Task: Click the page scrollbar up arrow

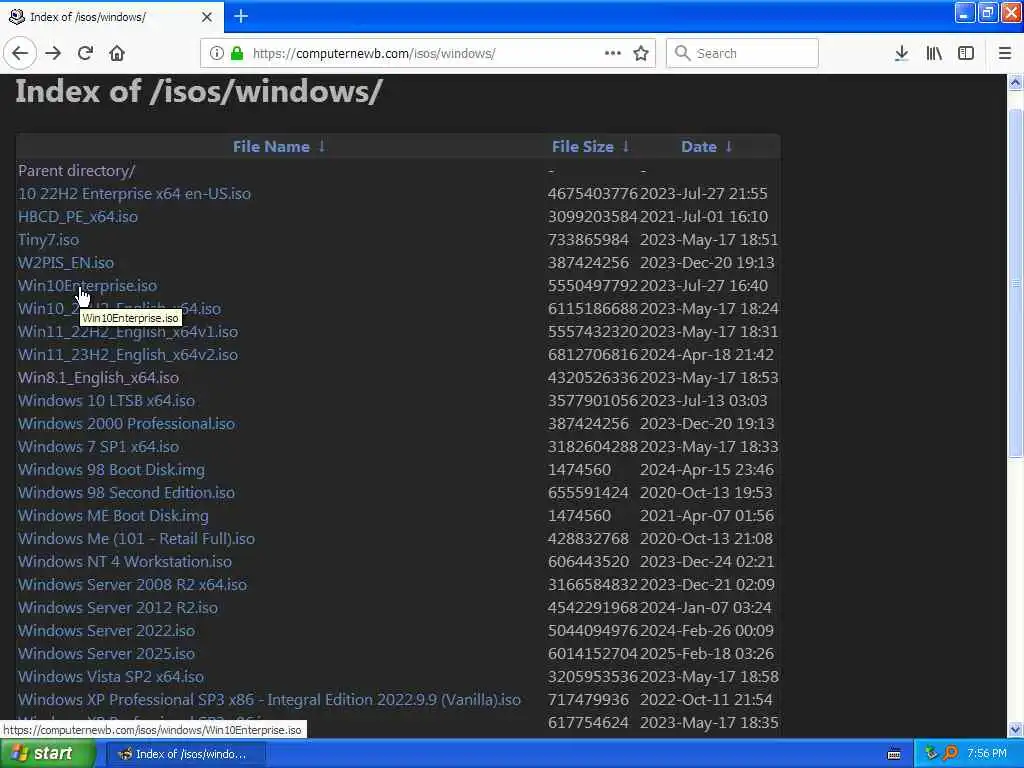Action: point(1015,82)
